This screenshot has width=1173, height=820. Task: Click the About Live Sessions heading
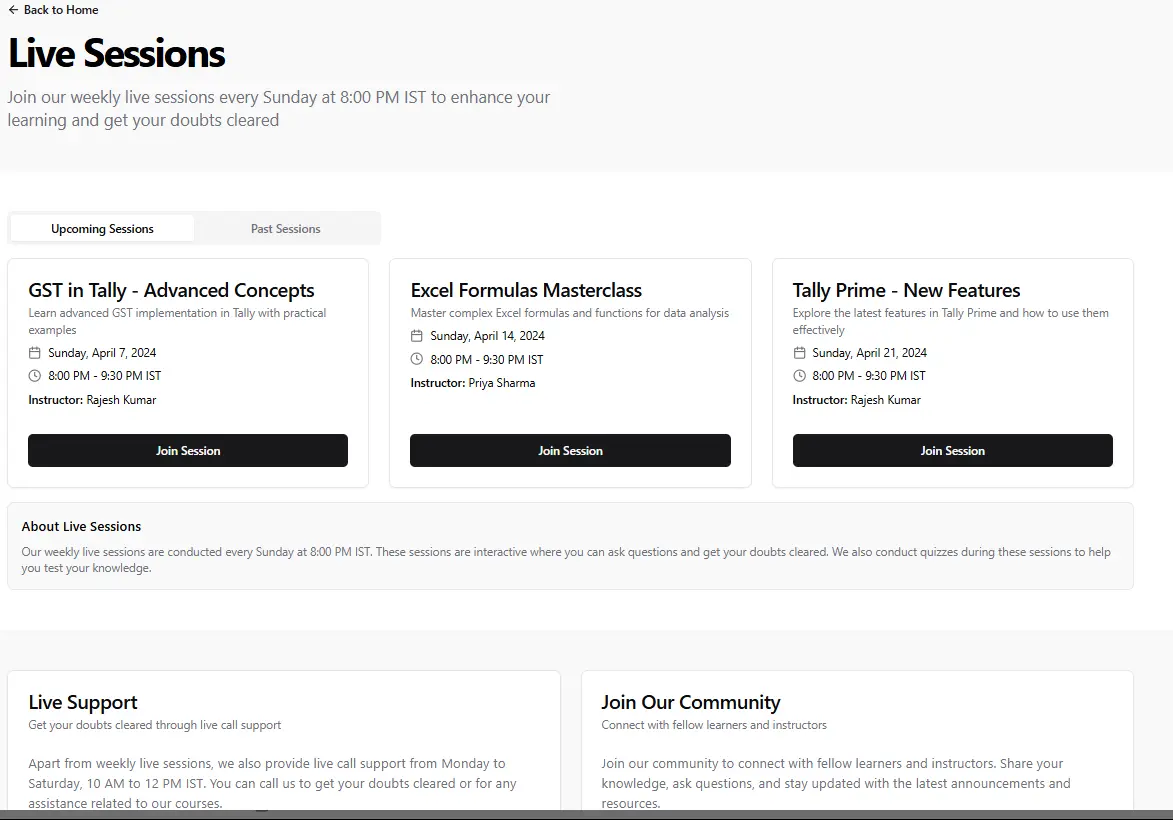(x=82, y=527)
